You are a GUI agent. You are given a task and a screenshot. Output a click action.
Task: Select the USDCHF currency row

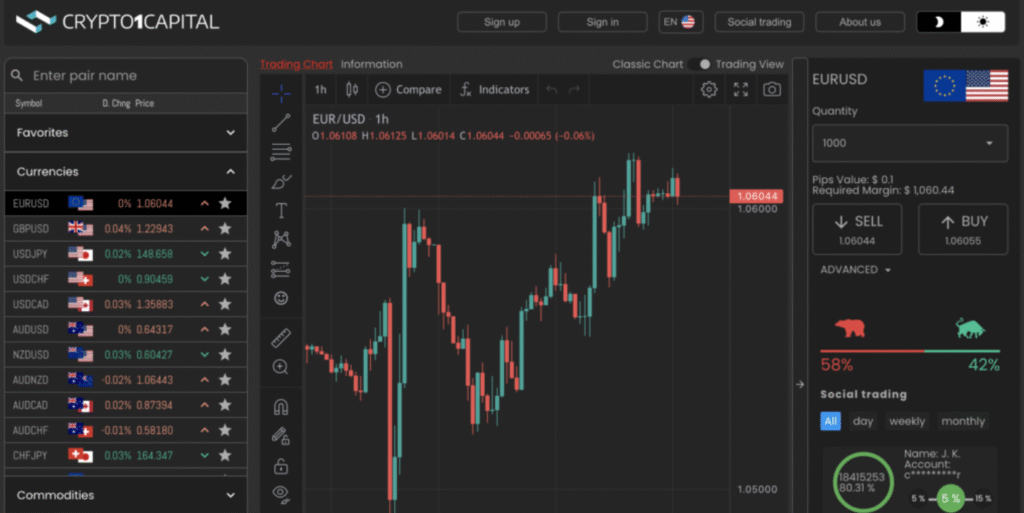[126, 279]
